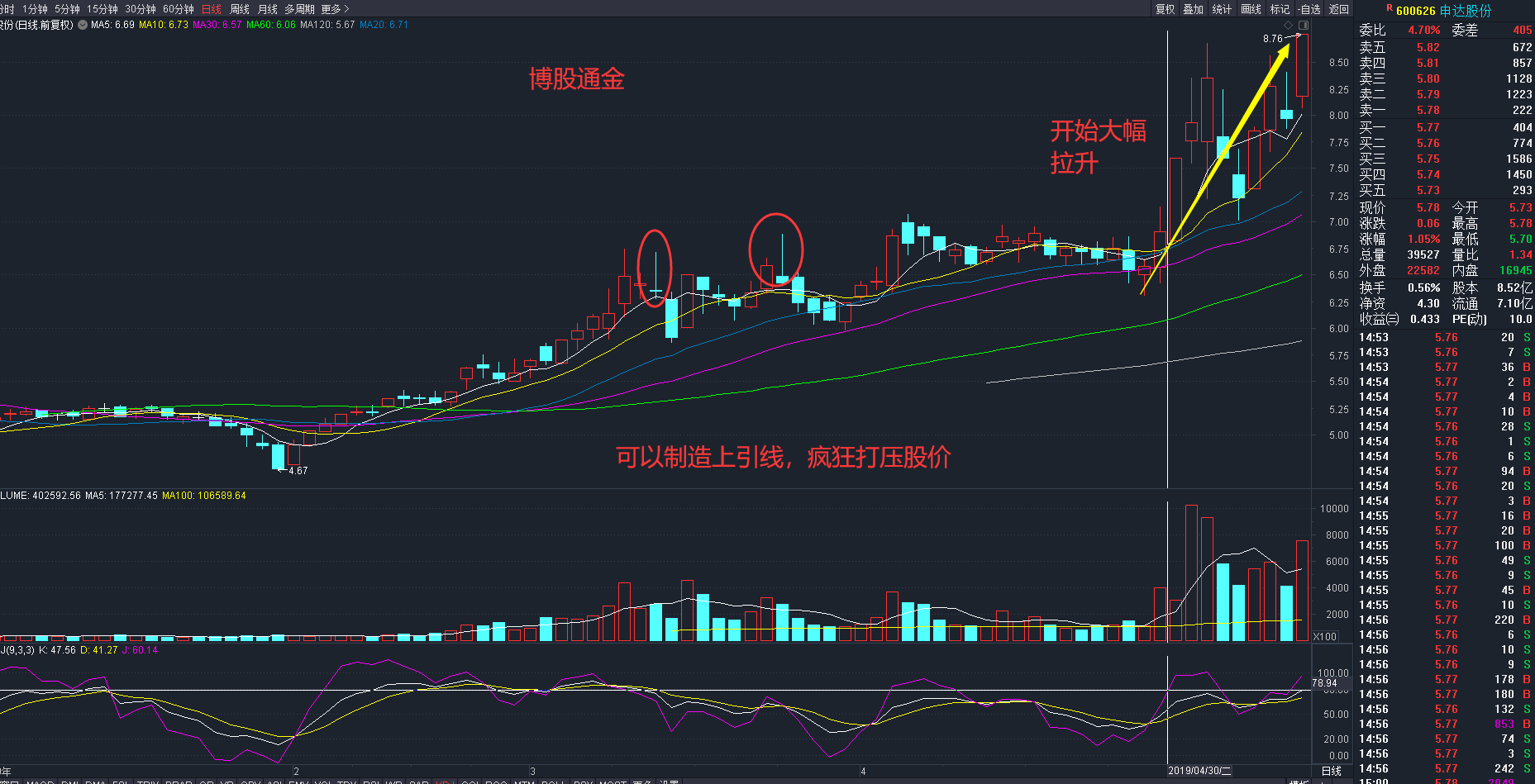Screen dimensions: 1535x784
Task: Select the MA30: 6.57 indicator label
Action: coord(217,25)
